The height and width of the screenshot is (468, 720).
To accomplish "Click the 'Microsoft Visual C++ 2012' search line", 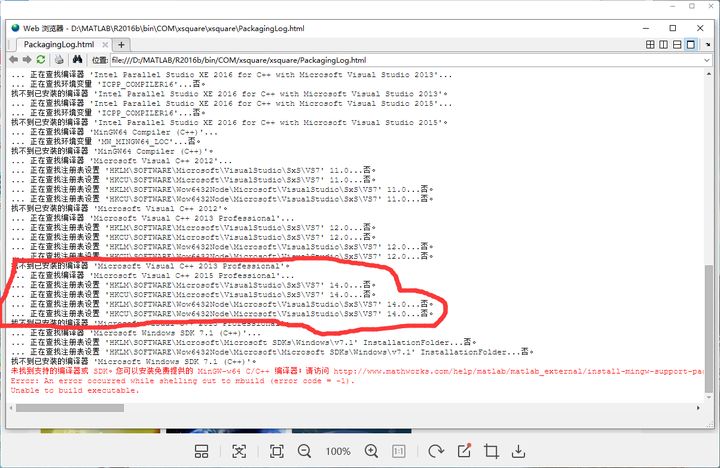I will pyautogui.click(x=122, y=161).
